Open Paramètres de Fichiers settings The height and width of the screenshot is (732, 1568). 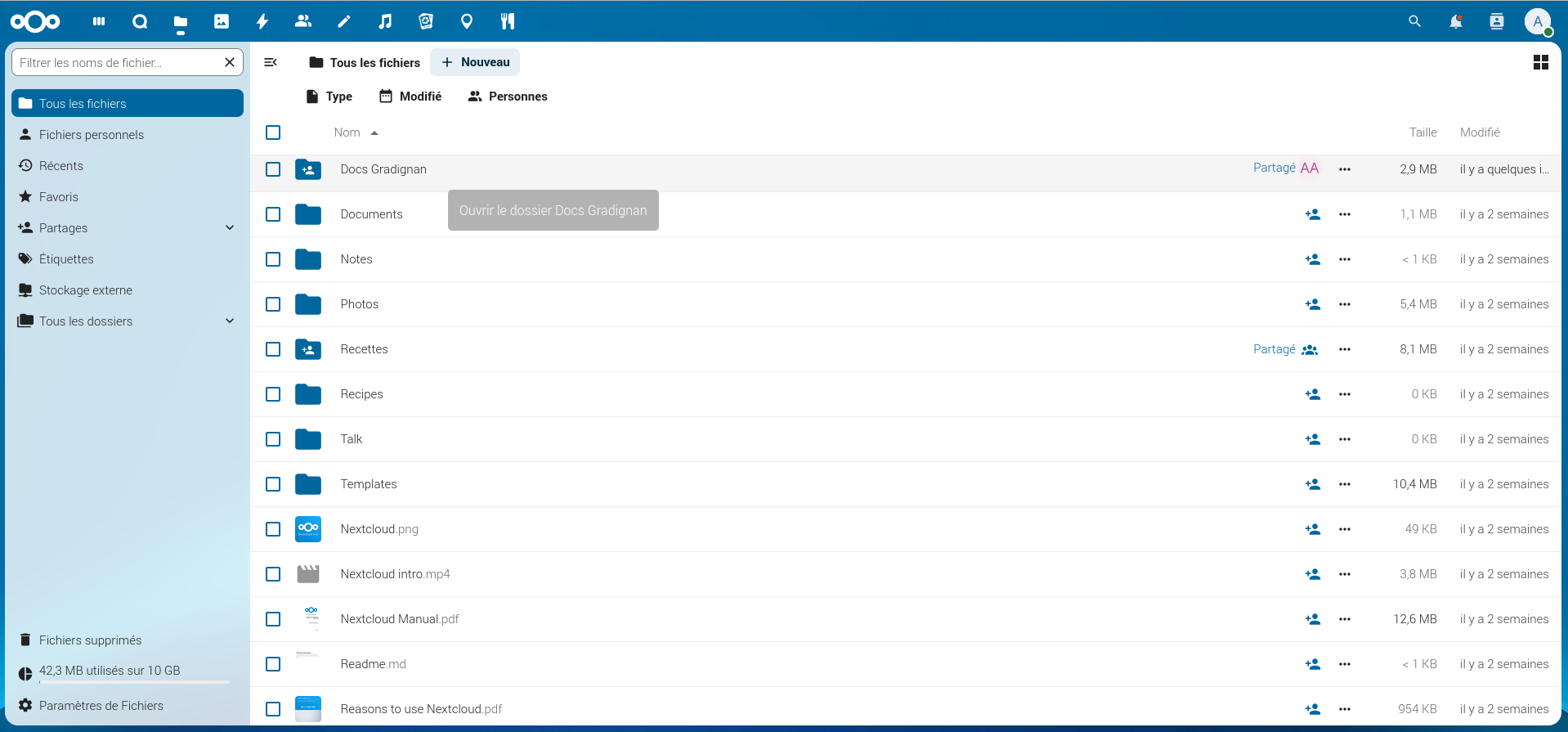coord(101,706)
